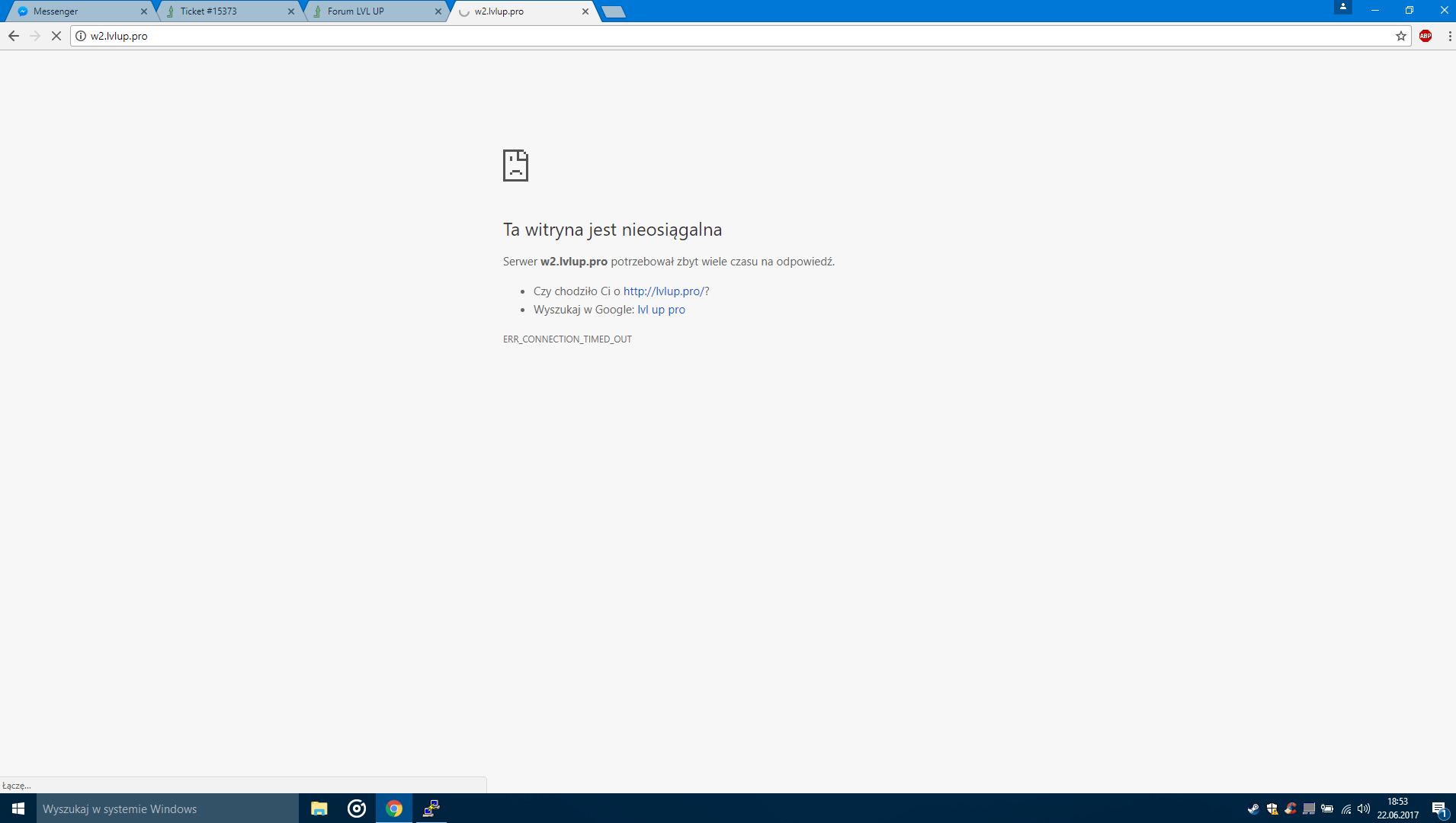Viewport: 1456px width, 823px height.
Task: View site information icon in address bar
Action: [x=81, y=36]
